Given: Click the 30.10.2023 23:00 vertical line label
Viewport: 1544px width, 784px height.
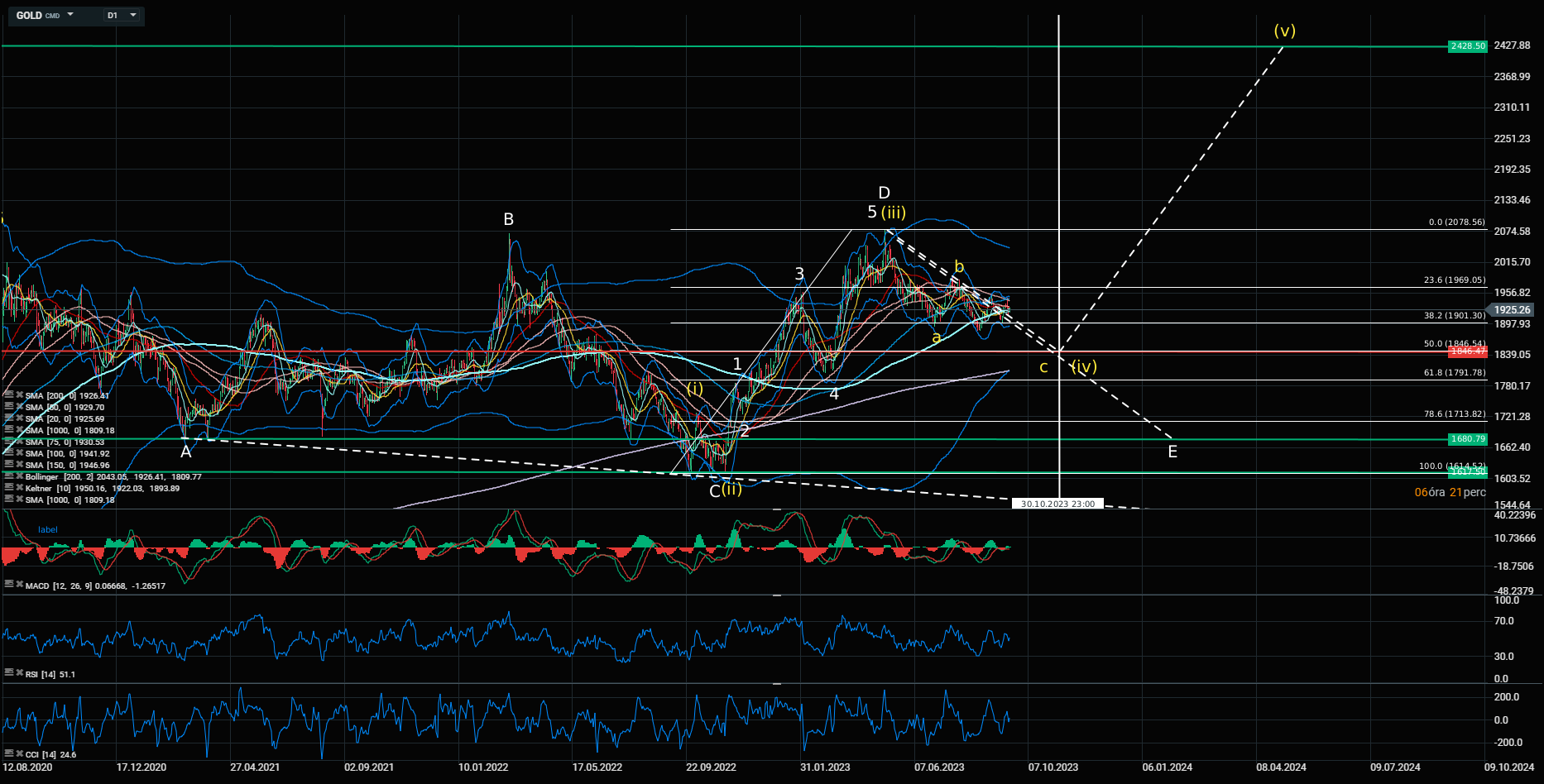Looking at the screenshot, I should coord(1057,504).
